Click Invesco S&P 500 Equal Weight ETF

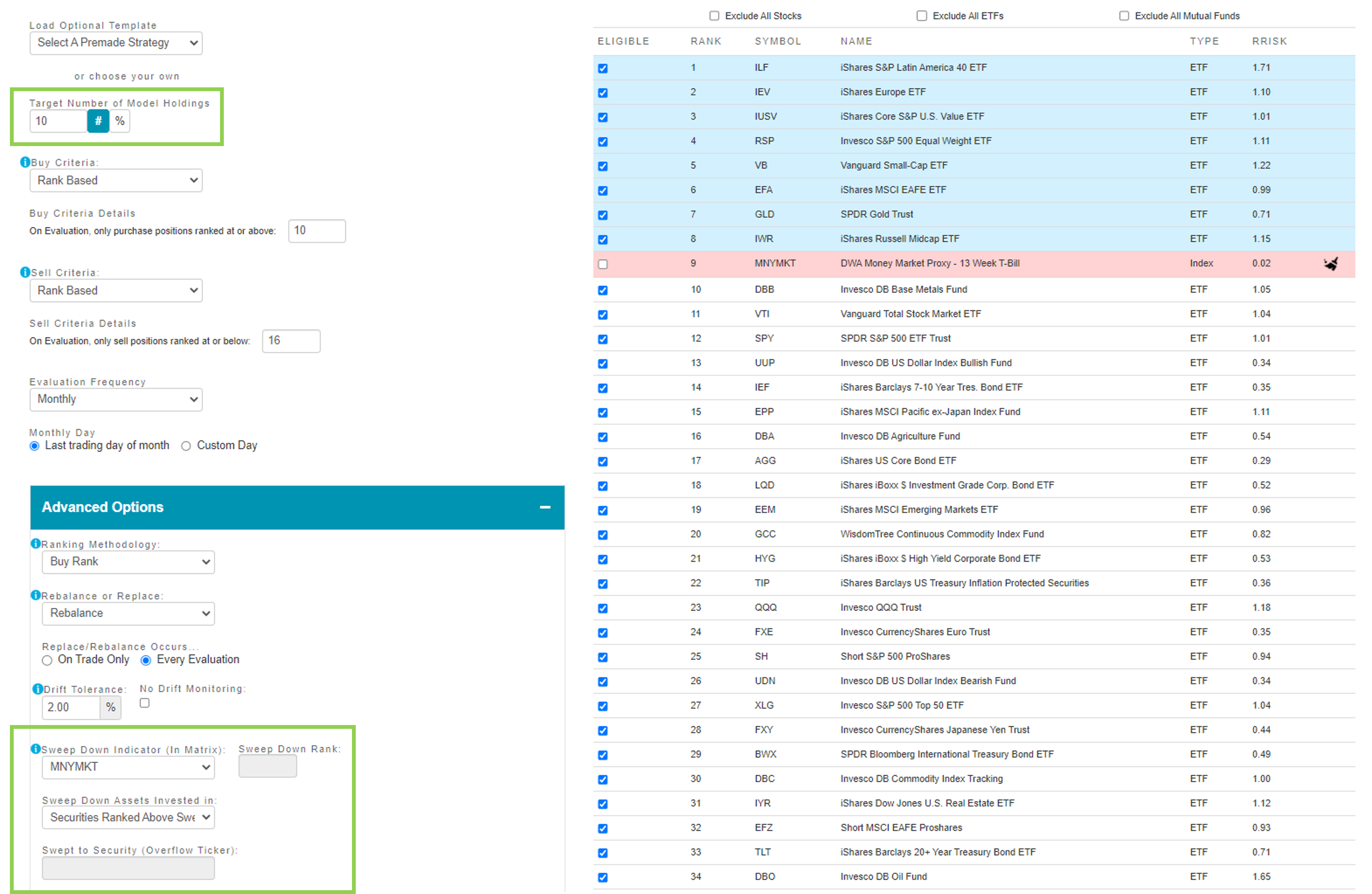[x=916, y=141]
